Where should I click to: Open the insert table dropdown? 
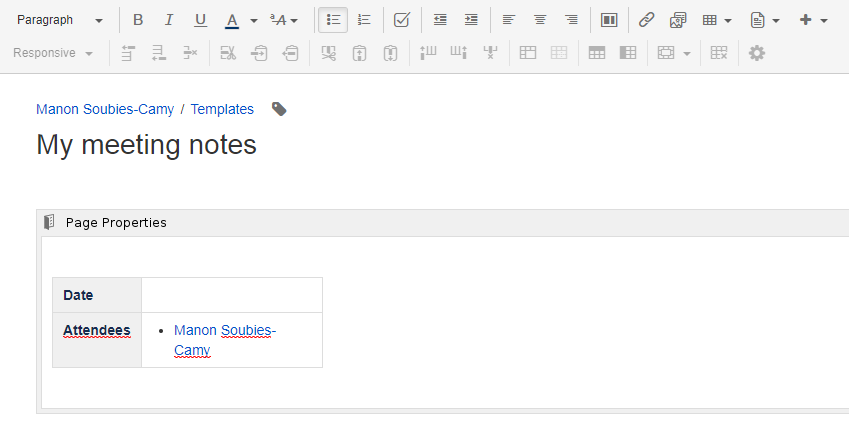(717, 20)
